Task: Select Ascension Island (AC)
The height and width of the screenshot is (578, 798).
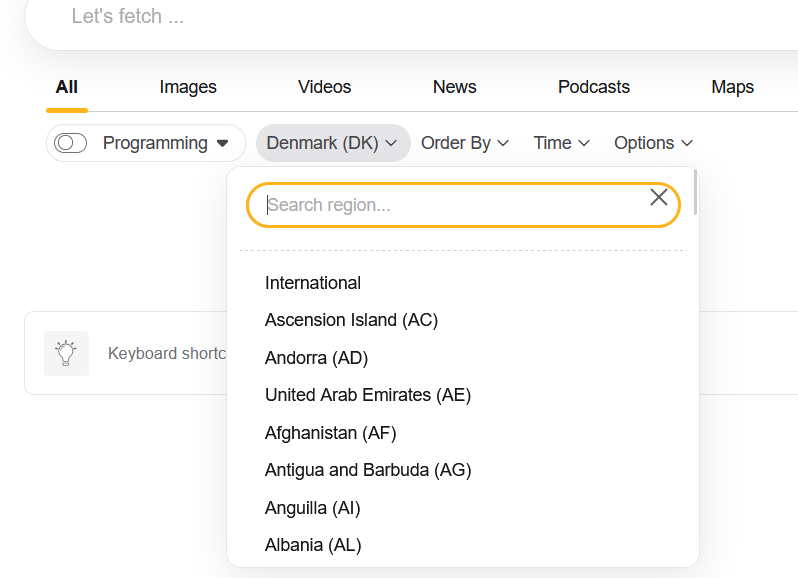Action: tap(351, 320)
